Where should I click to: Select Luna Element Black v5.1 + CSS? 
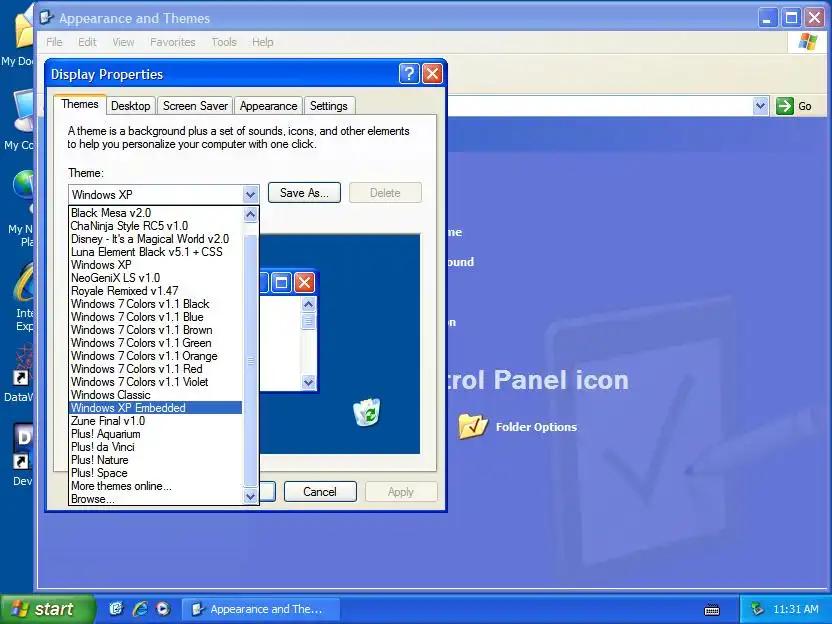pyautogui.click(x=156, y=252)
